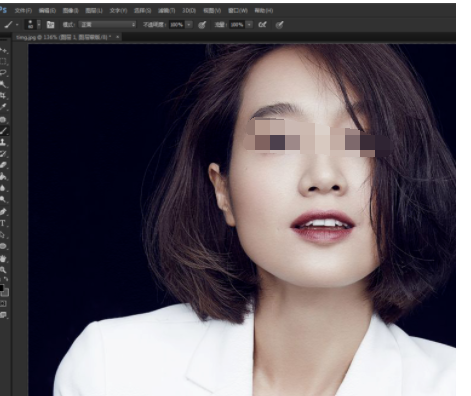Select the Dodge tool
Screen dimensions: 471x396
(3, 200)
